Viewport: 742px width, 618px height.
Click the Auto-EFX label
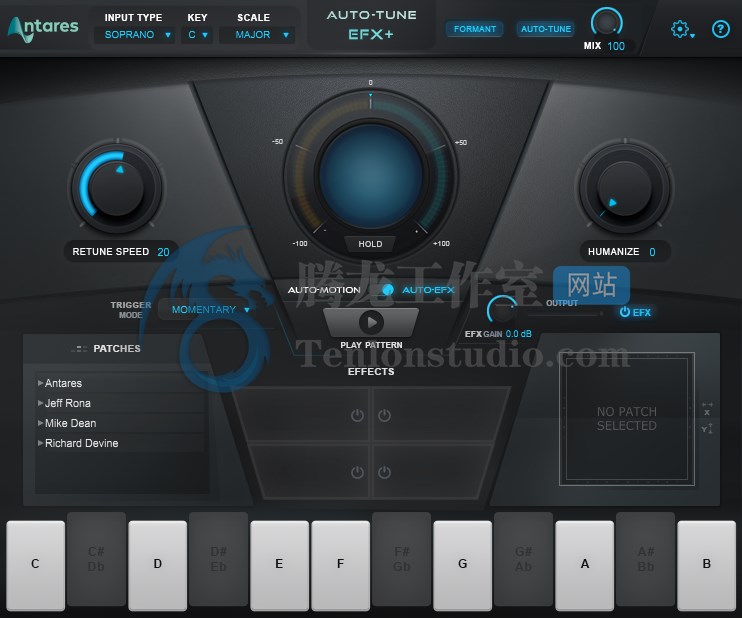[428, 290]
